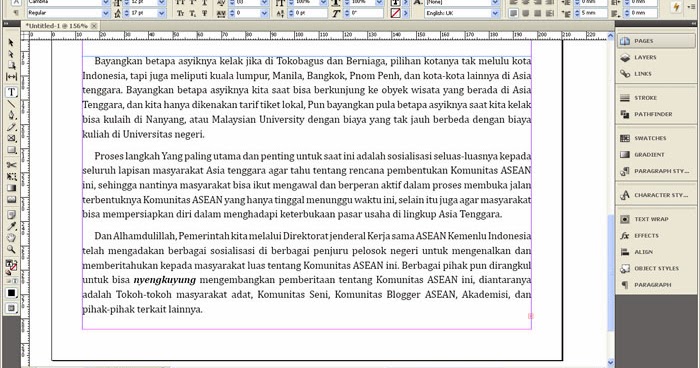Click the skew angle 0° field
The image size is (700, 368).
tap(367, 13)
